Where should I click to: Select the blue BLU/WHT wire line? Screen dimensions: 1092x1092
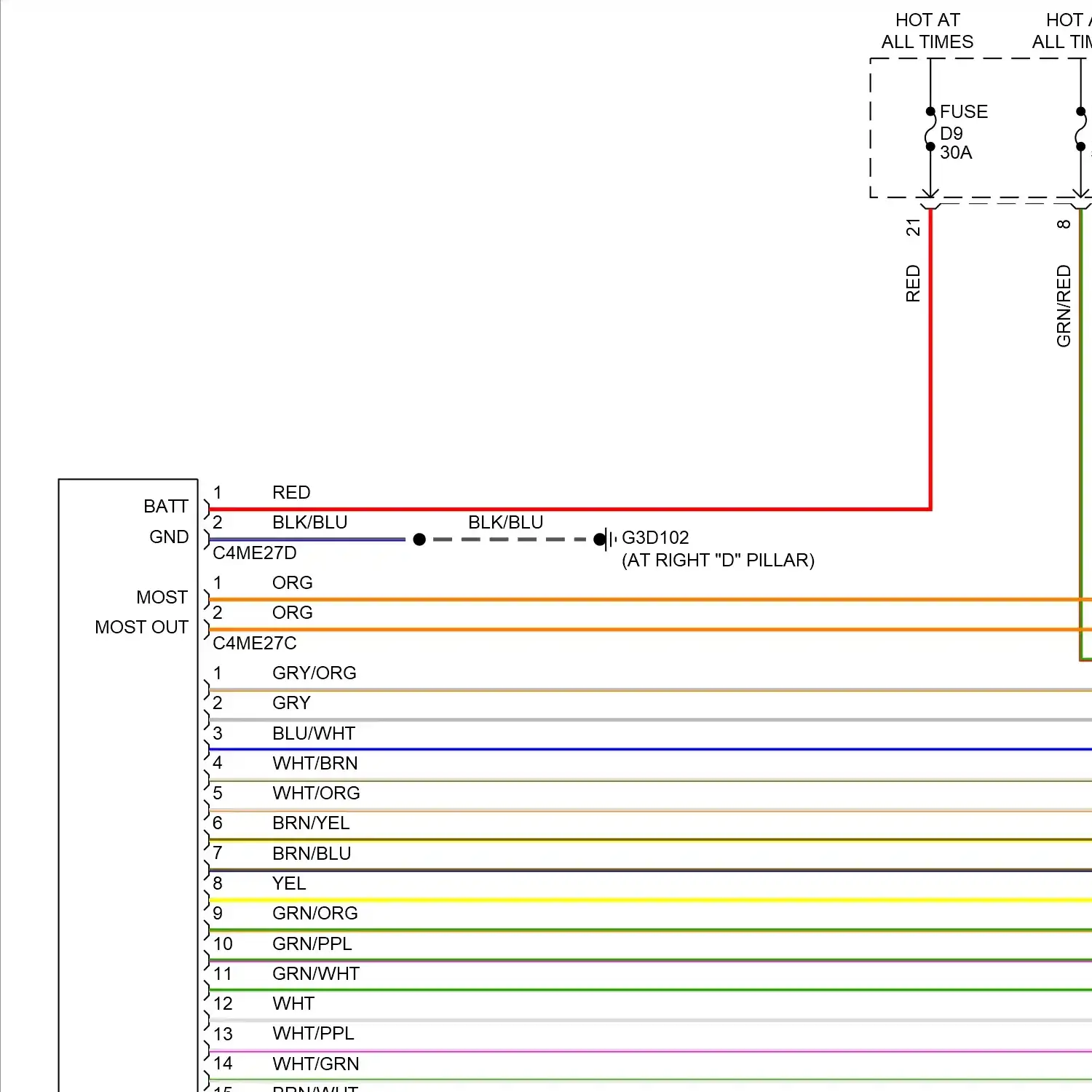point(650,749)
